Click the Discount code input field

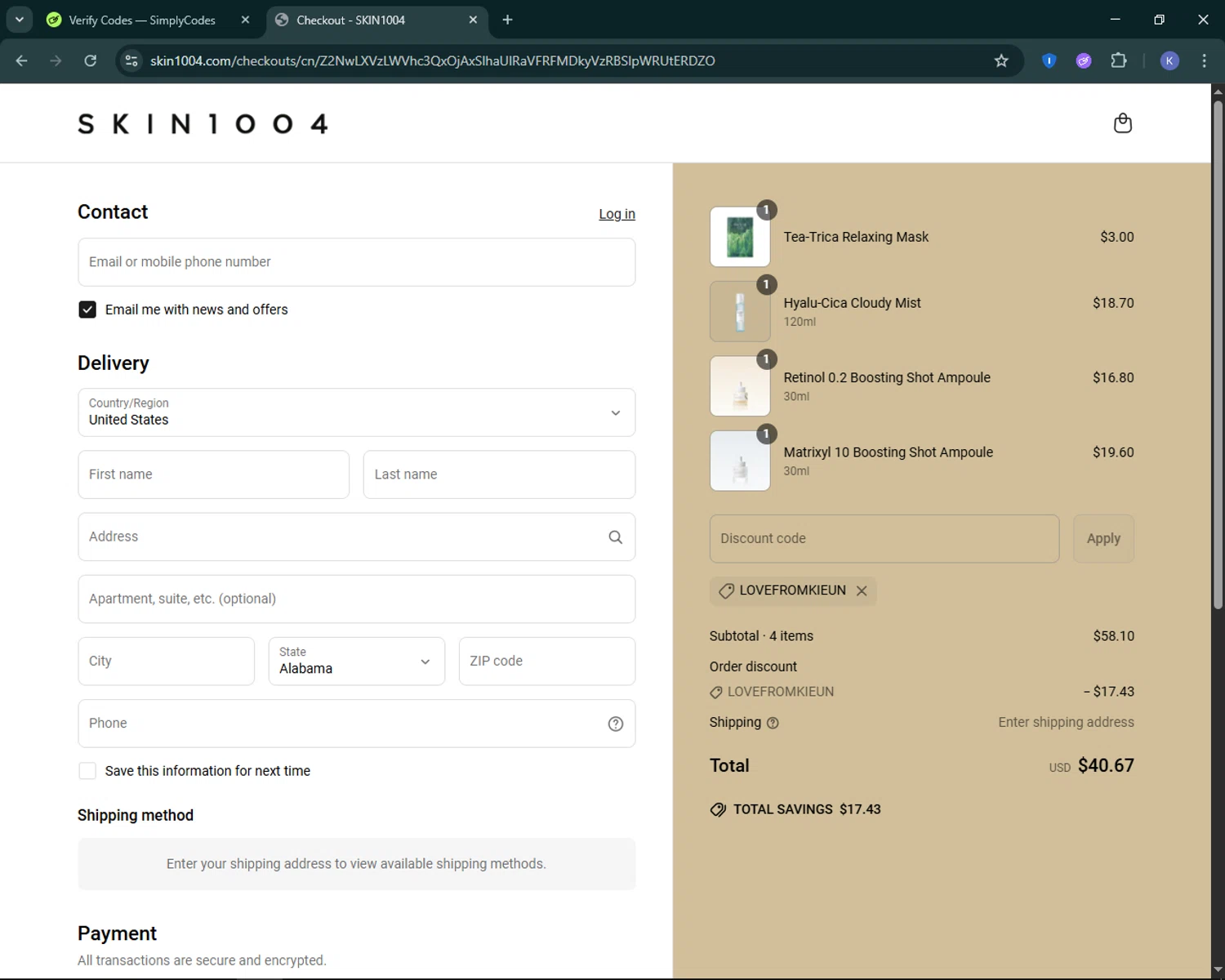click(x=884, y=539)
